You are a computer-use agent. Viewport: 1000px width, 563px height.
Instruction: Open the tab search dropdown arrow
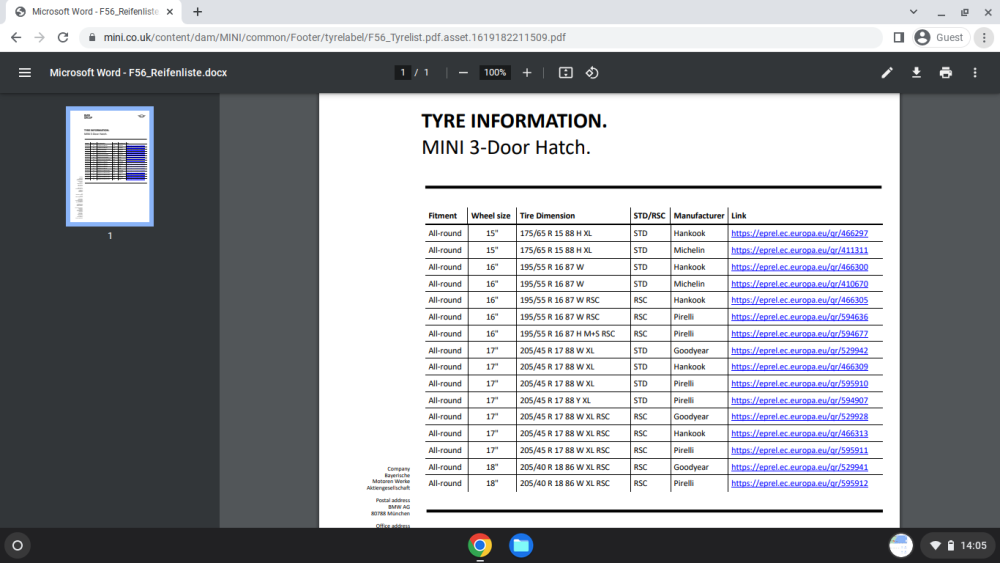point(913,11)
